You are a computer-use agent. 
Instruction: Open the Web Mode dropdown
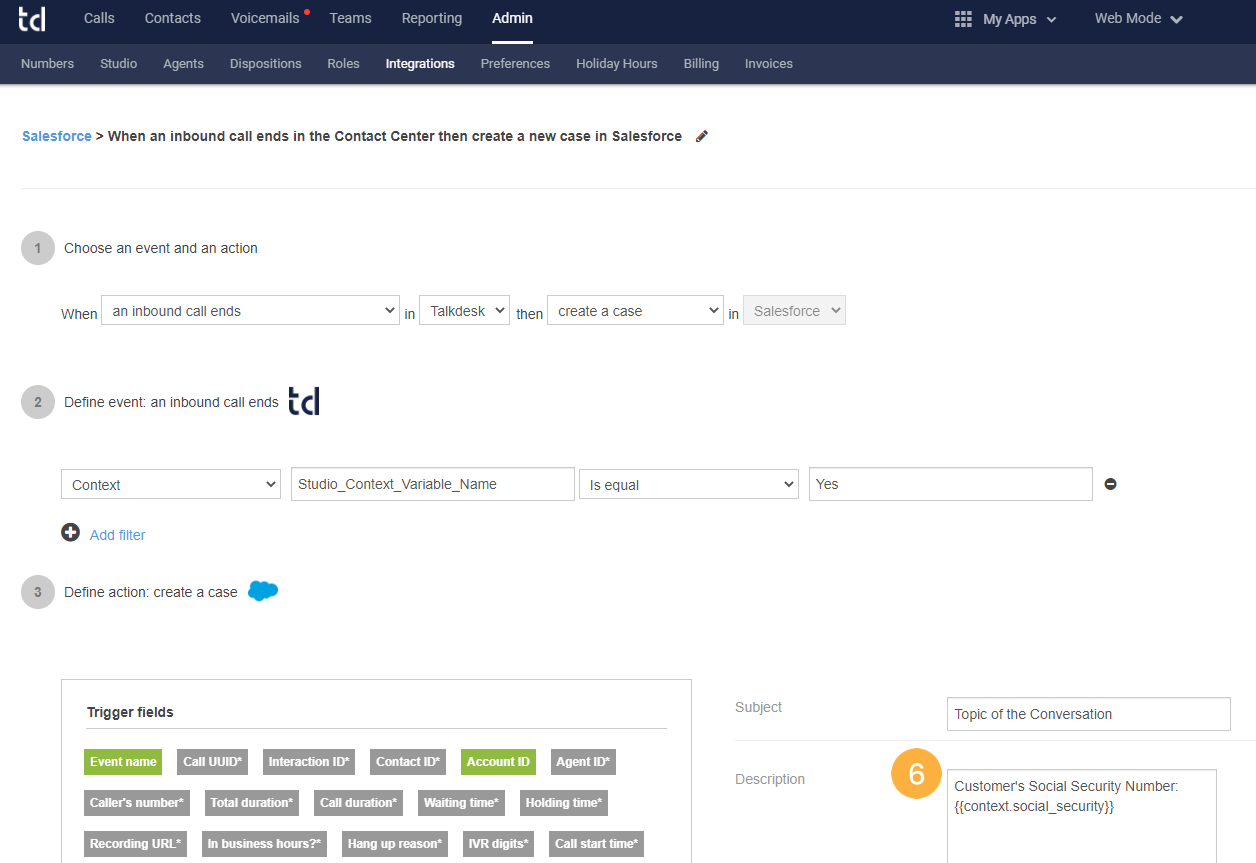pos(1139,19)
